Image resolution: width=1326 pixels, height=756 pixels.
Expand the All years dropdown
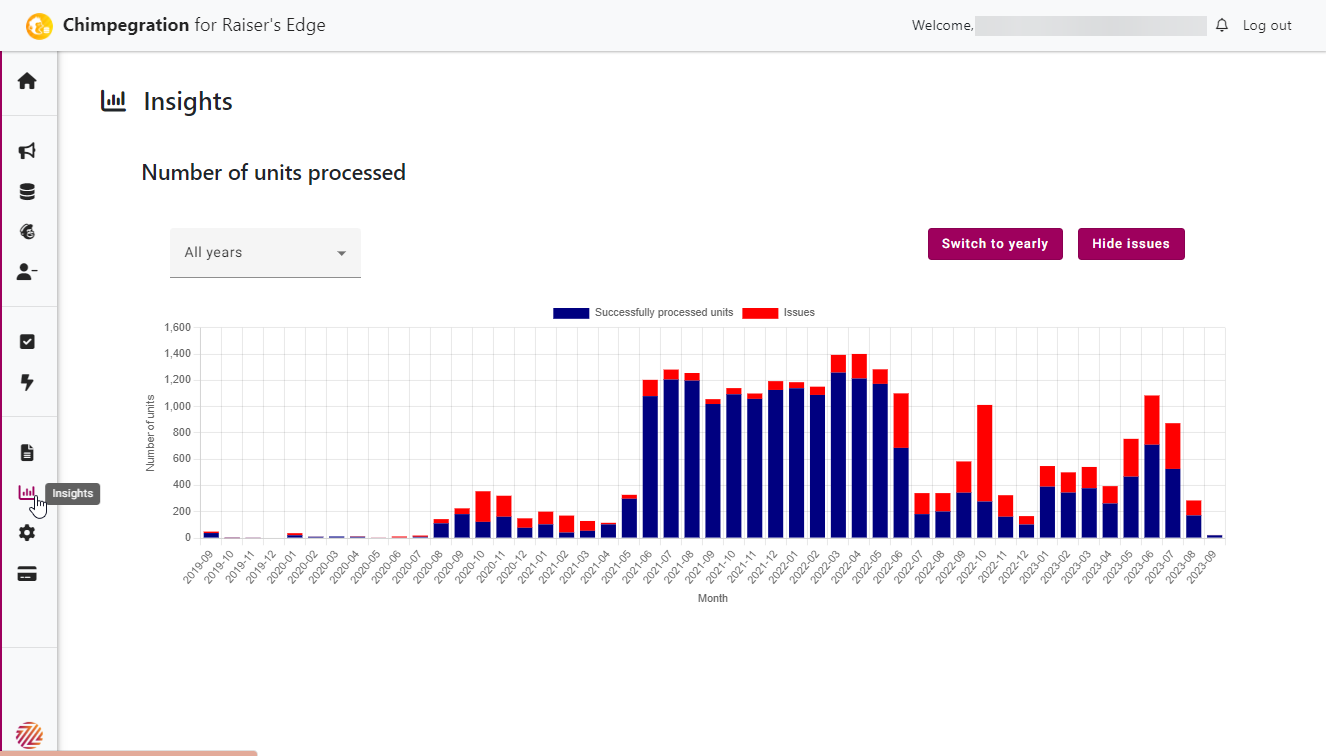coord(265,253)
